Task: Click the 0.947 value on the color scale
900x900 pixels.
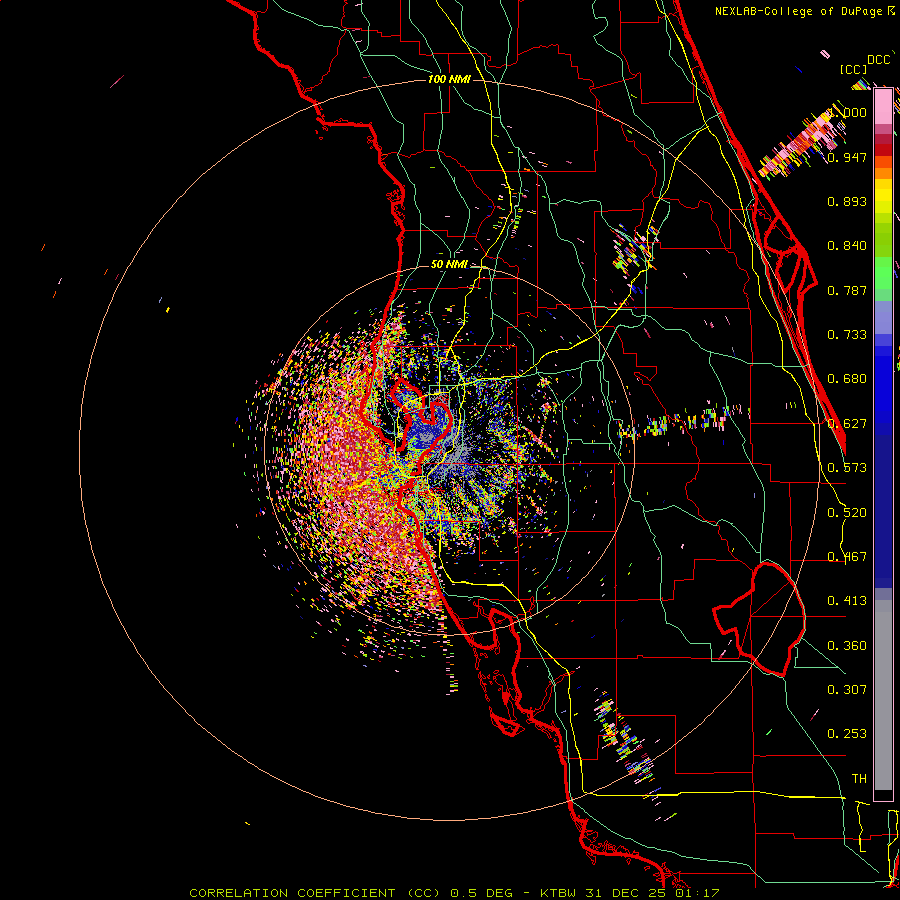Action: [847, 157]
